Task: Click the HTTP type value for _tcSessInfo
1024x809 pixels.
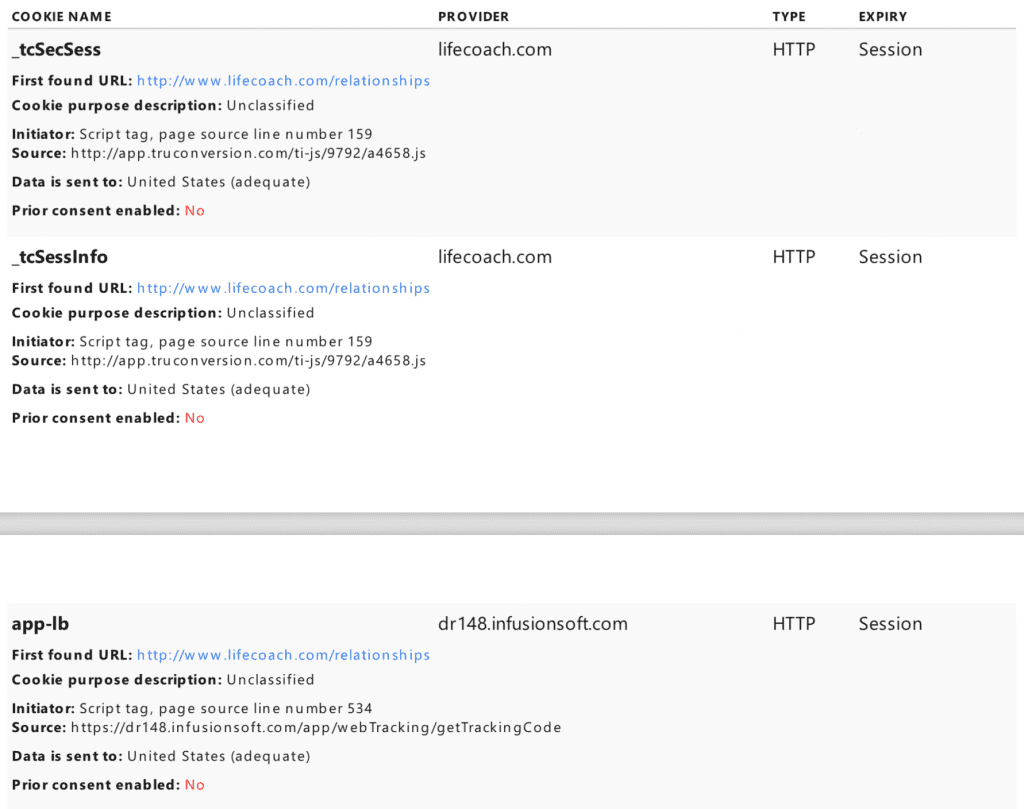Action: tap(793, 257)
